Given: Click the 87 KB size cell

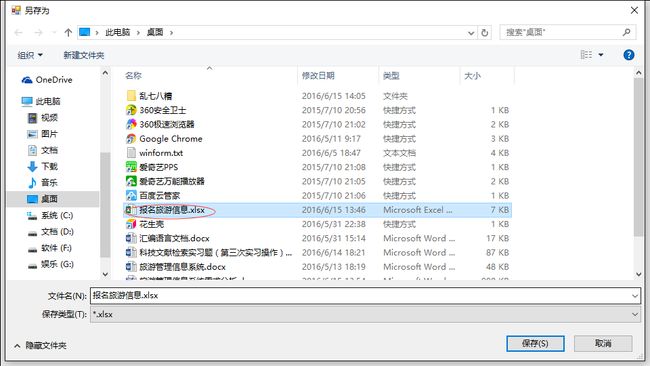Looking at the screenshot, I should click(x=497, y=252).
